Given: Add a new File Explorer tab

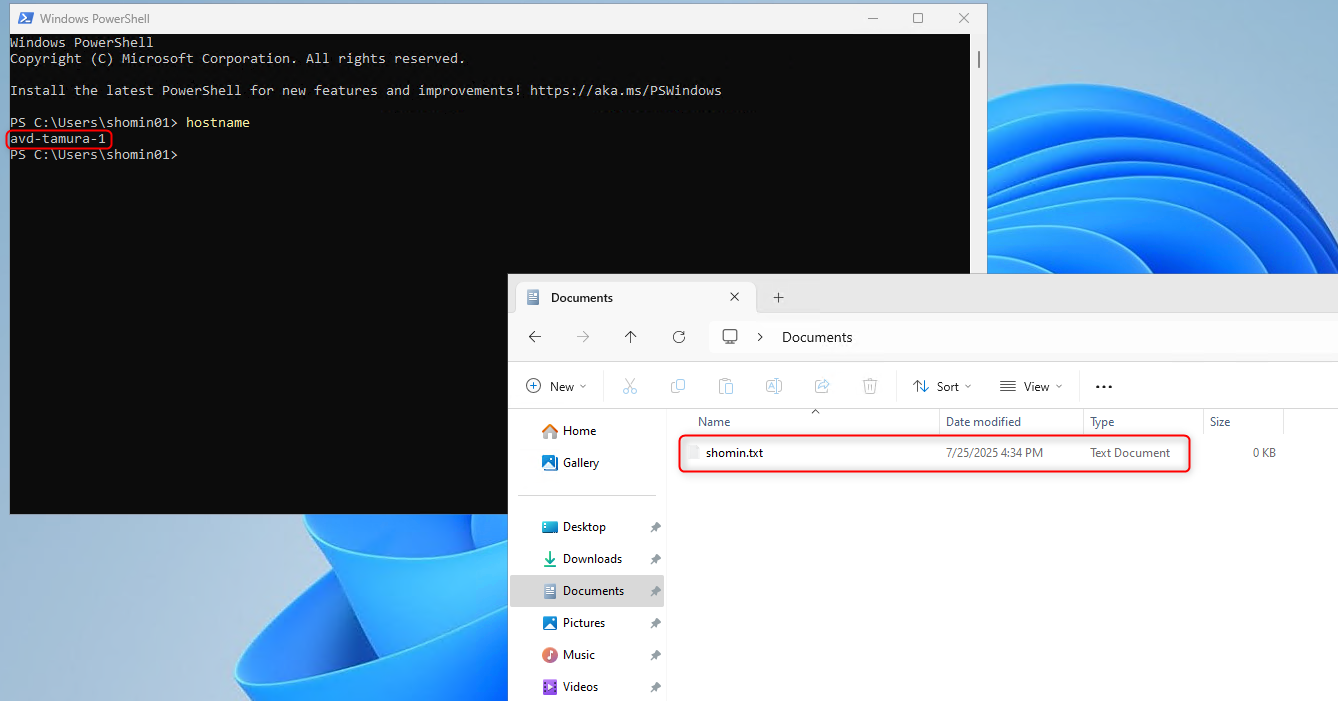Looking at the screenshot, I should (x=779, y=297).
